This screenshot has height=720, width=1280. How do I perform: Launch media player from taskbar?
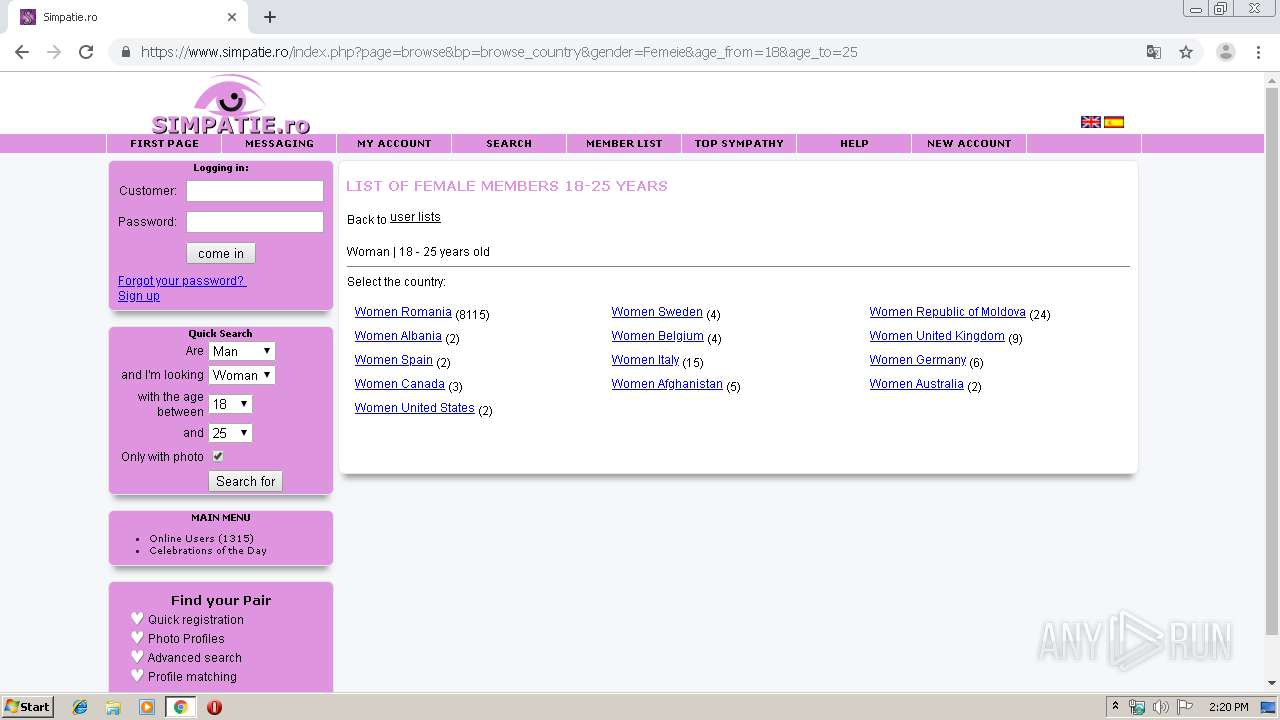pyautogui.click(x=147, y=707)
